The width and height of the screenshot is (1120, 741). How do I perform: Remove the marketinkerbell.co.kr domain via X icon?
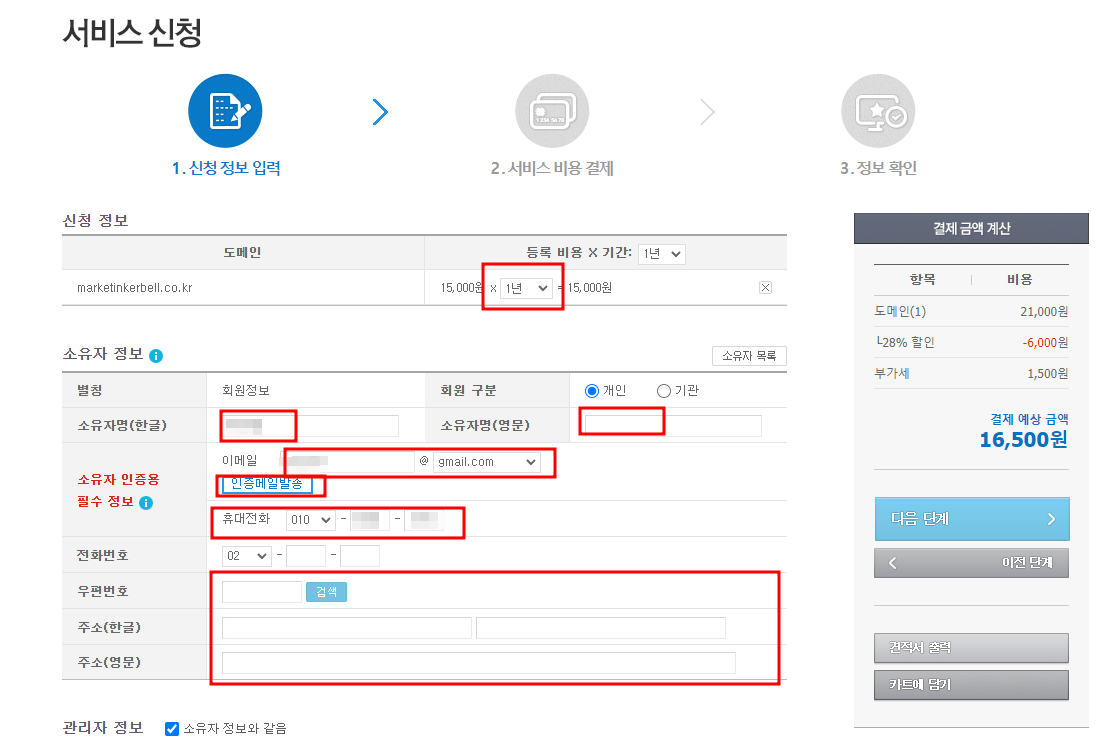coord(765,287)
